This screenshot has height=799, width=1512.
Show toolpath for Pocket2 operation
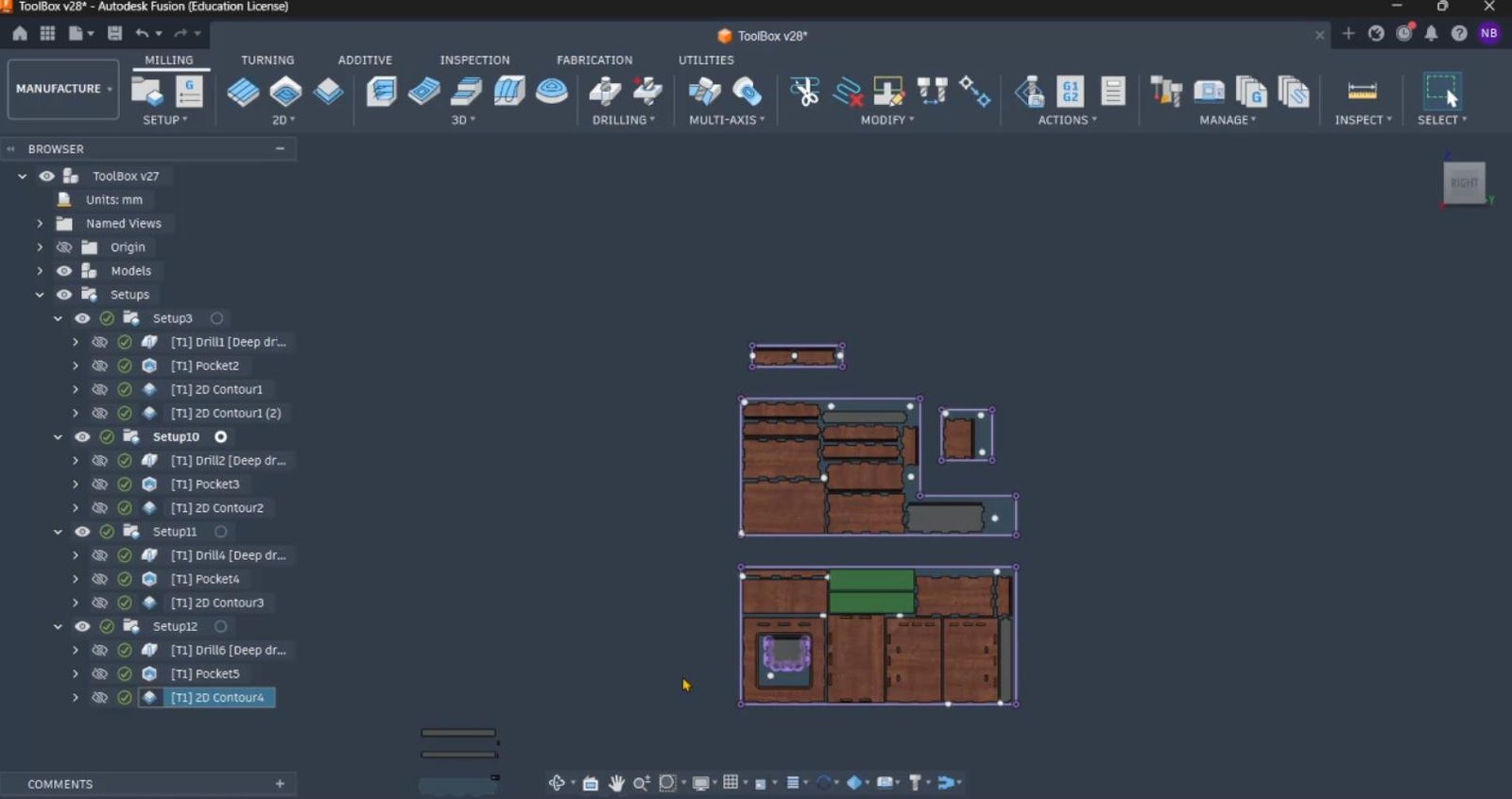pyautogui.click(x=99, y=365)
